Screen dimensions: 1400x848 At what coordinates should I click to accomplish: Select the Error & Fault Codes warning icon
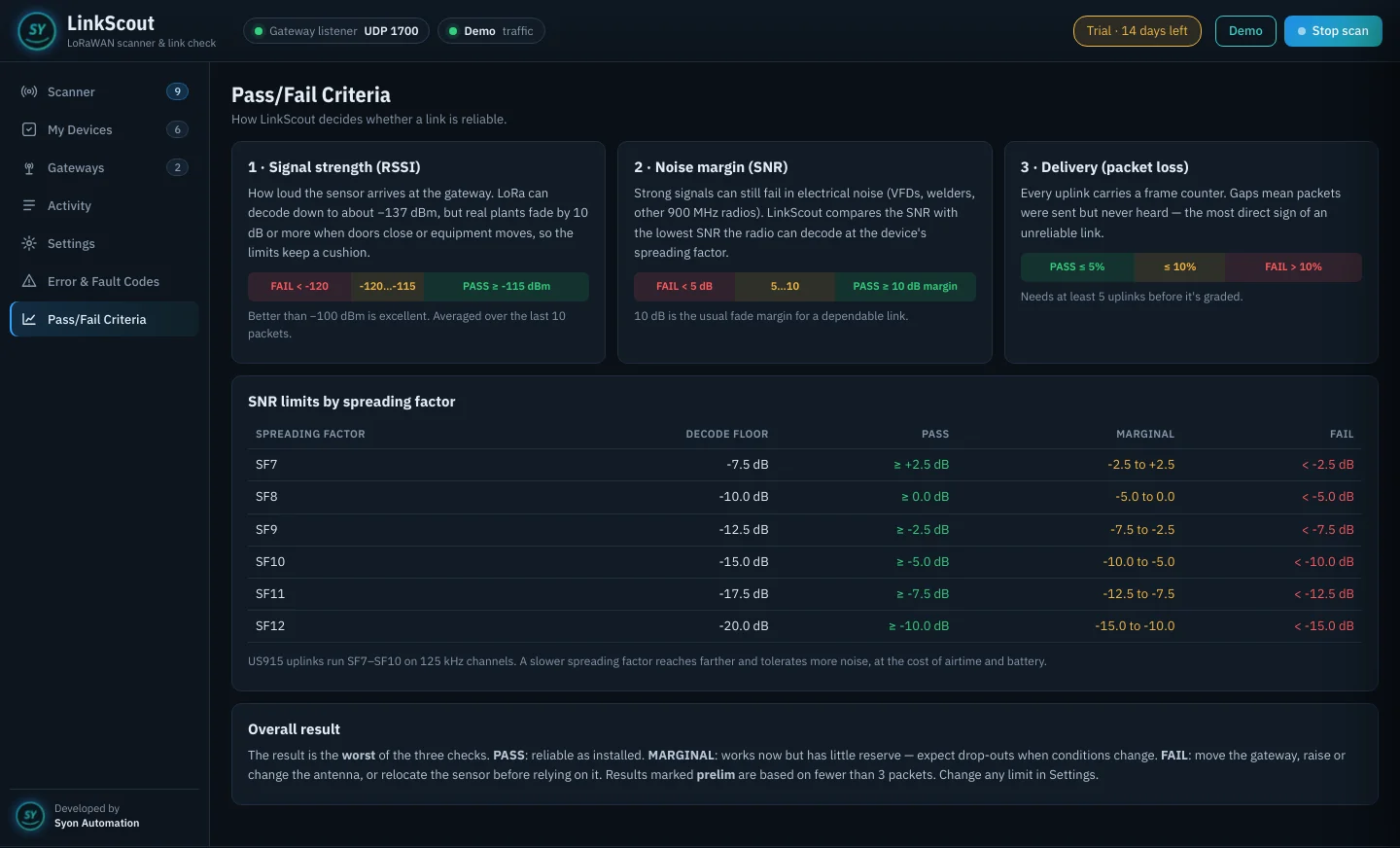(29, 281)
